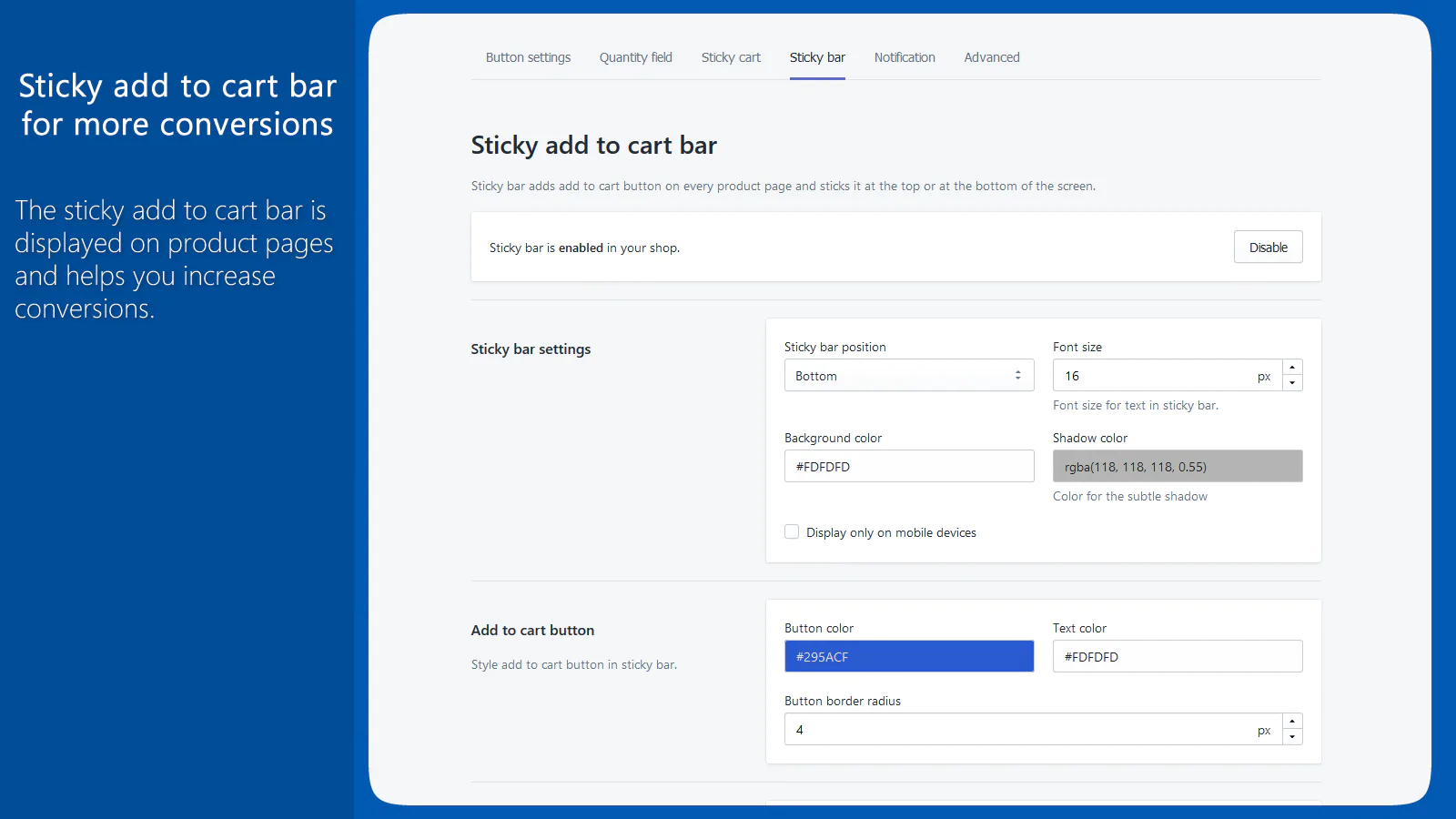The width and height of the screenshot is (1456, 819).
Task: Click the Disable sticky bar button
Action: tap(1268, 248)
